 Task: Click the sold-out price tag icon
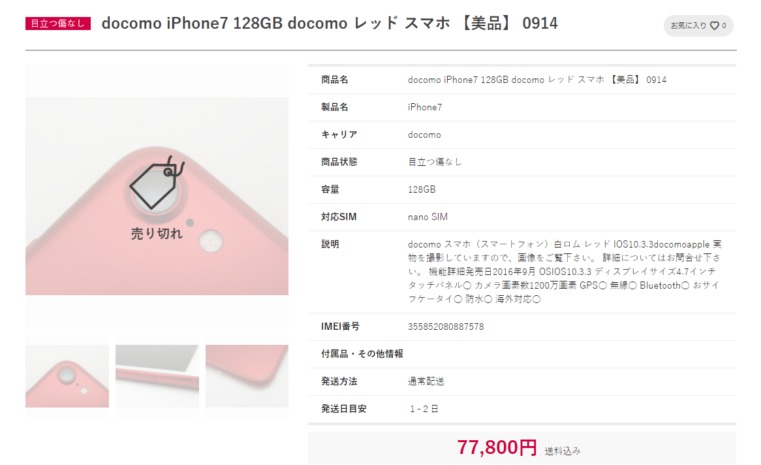(156, 183)
